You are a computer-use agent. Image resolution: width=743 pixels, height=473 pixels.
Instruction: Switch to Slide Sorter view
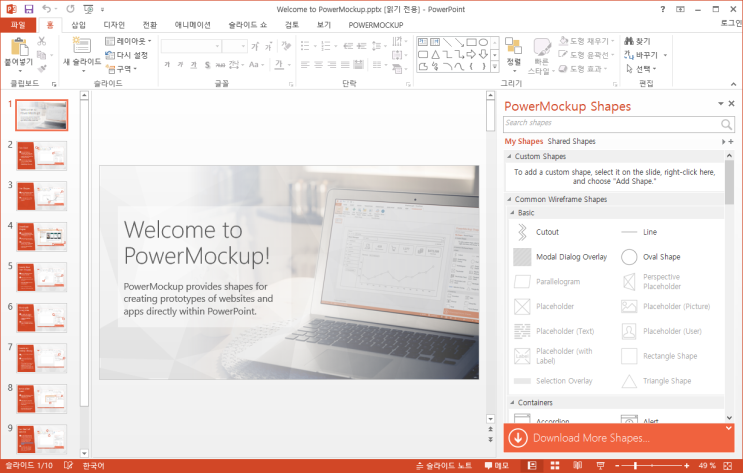pyautogui.click(x=554, y=465)
